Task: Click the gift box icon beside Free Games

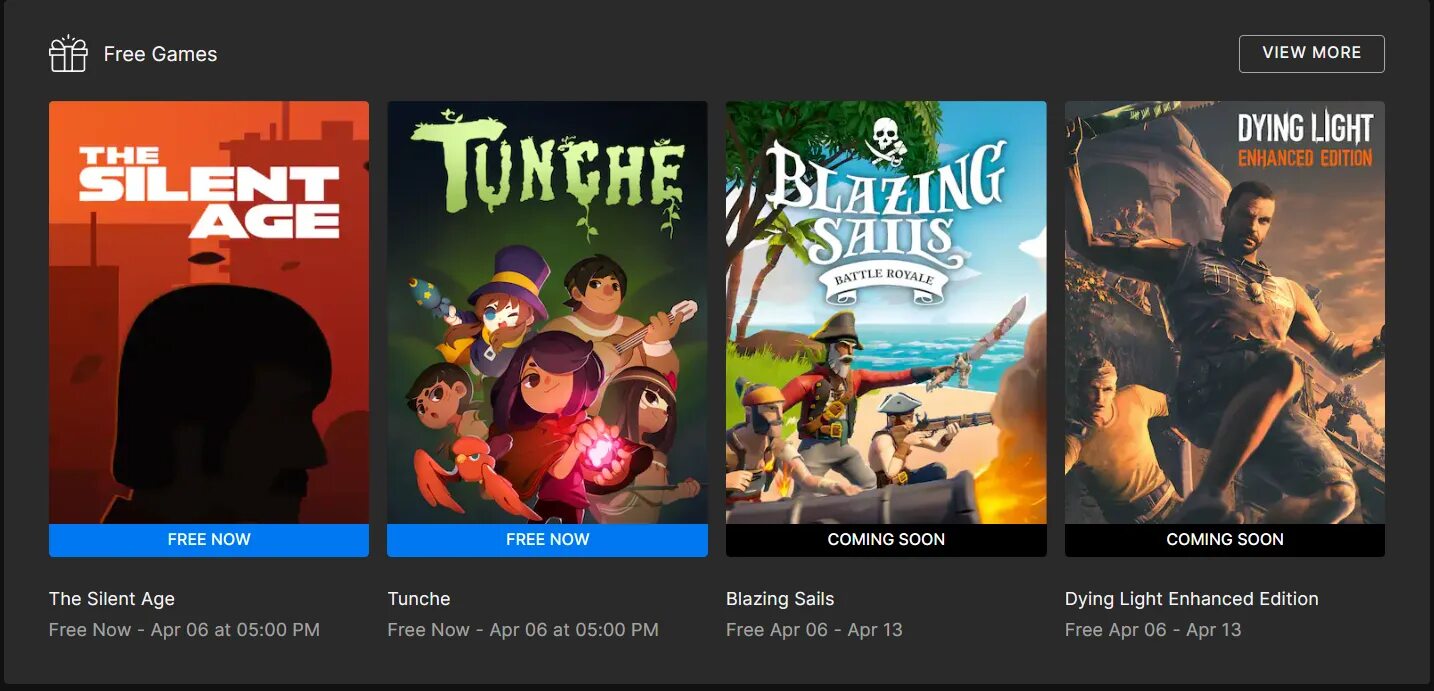Action: [x=68, y=54]
